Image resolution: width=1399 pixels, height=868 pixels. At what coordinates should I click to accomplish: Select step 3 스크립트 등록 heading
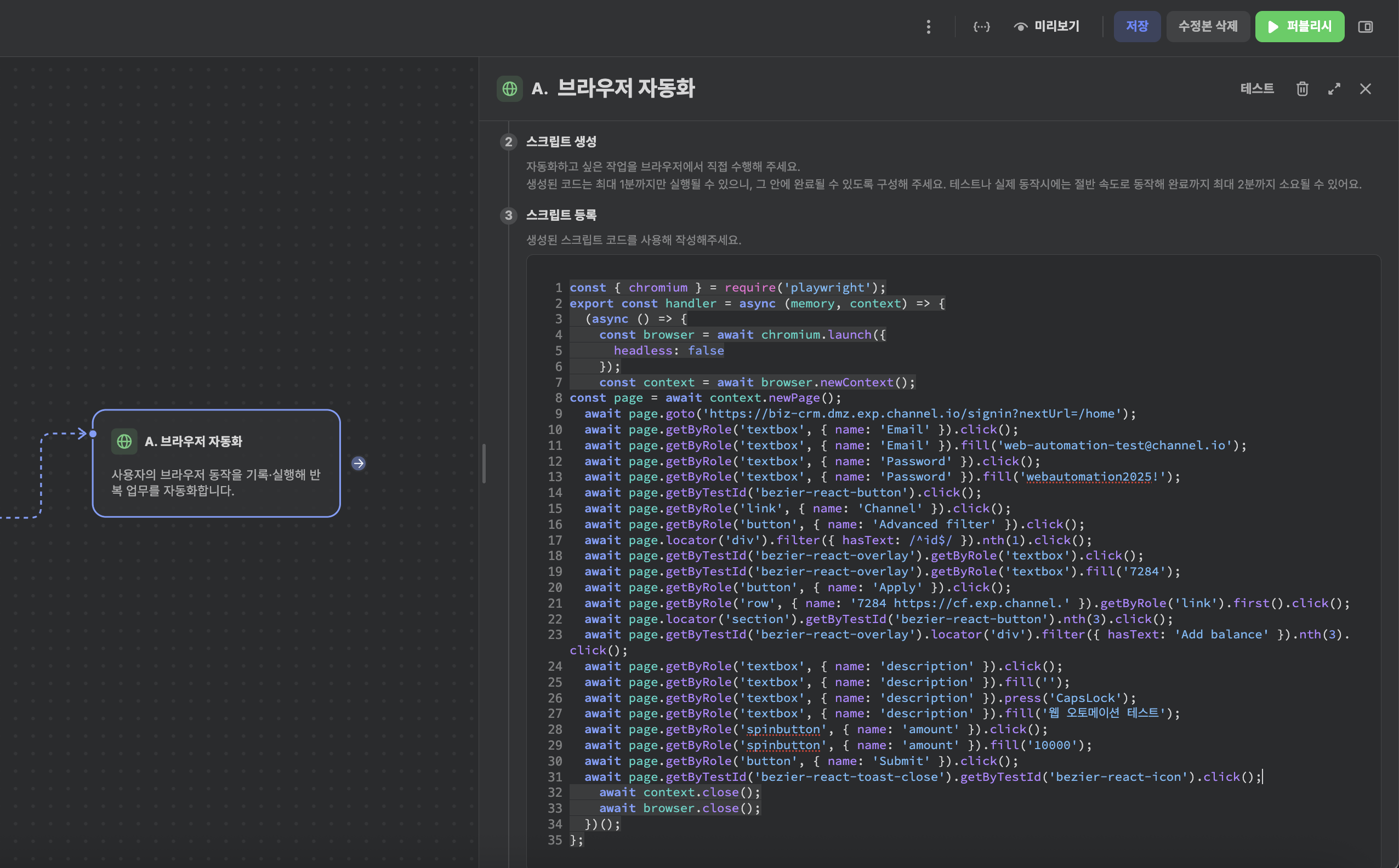tap(560, 215)
